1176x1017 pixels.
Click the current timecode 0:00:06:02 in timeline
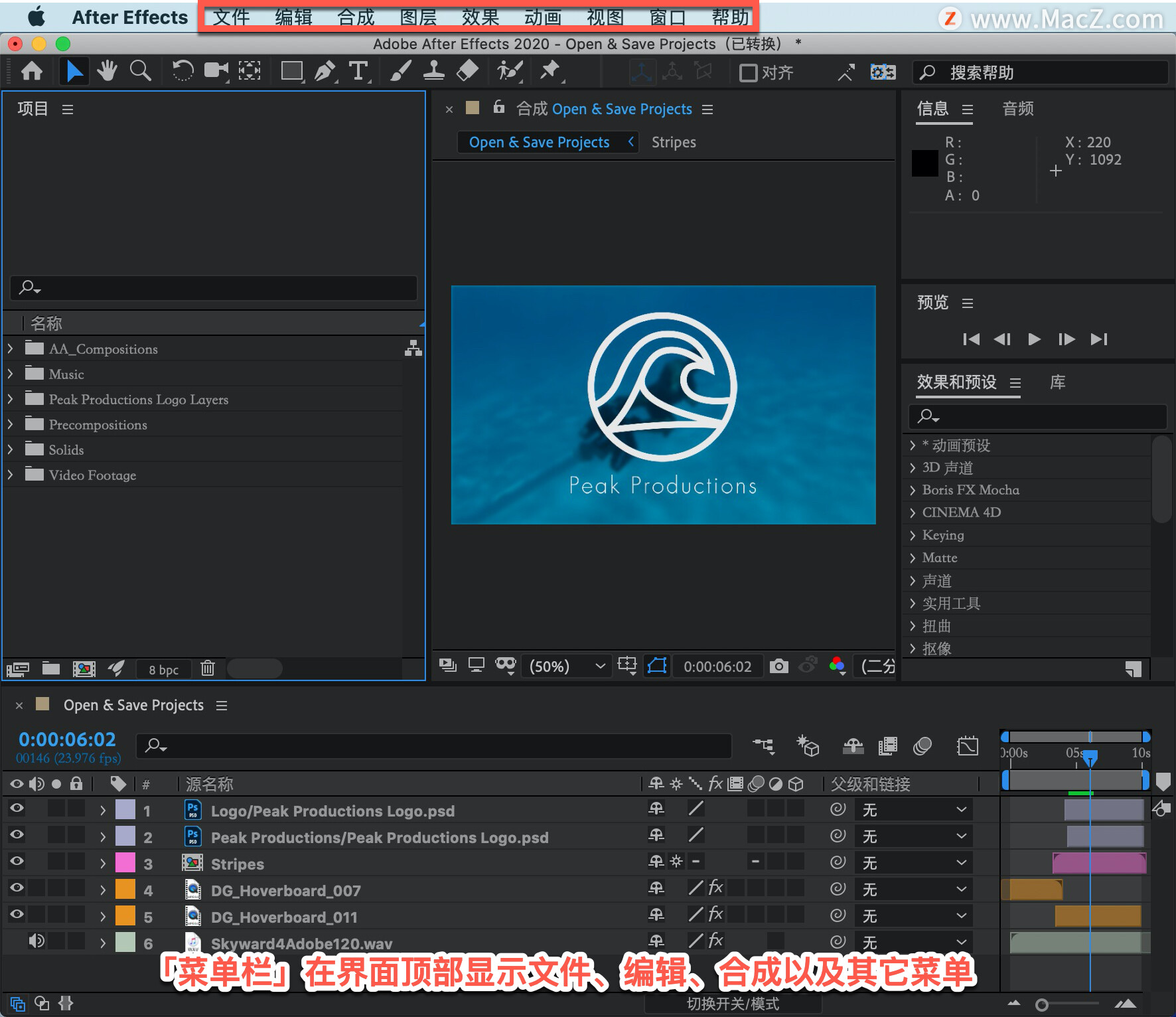pyautogui.click(x=67, y=740)
